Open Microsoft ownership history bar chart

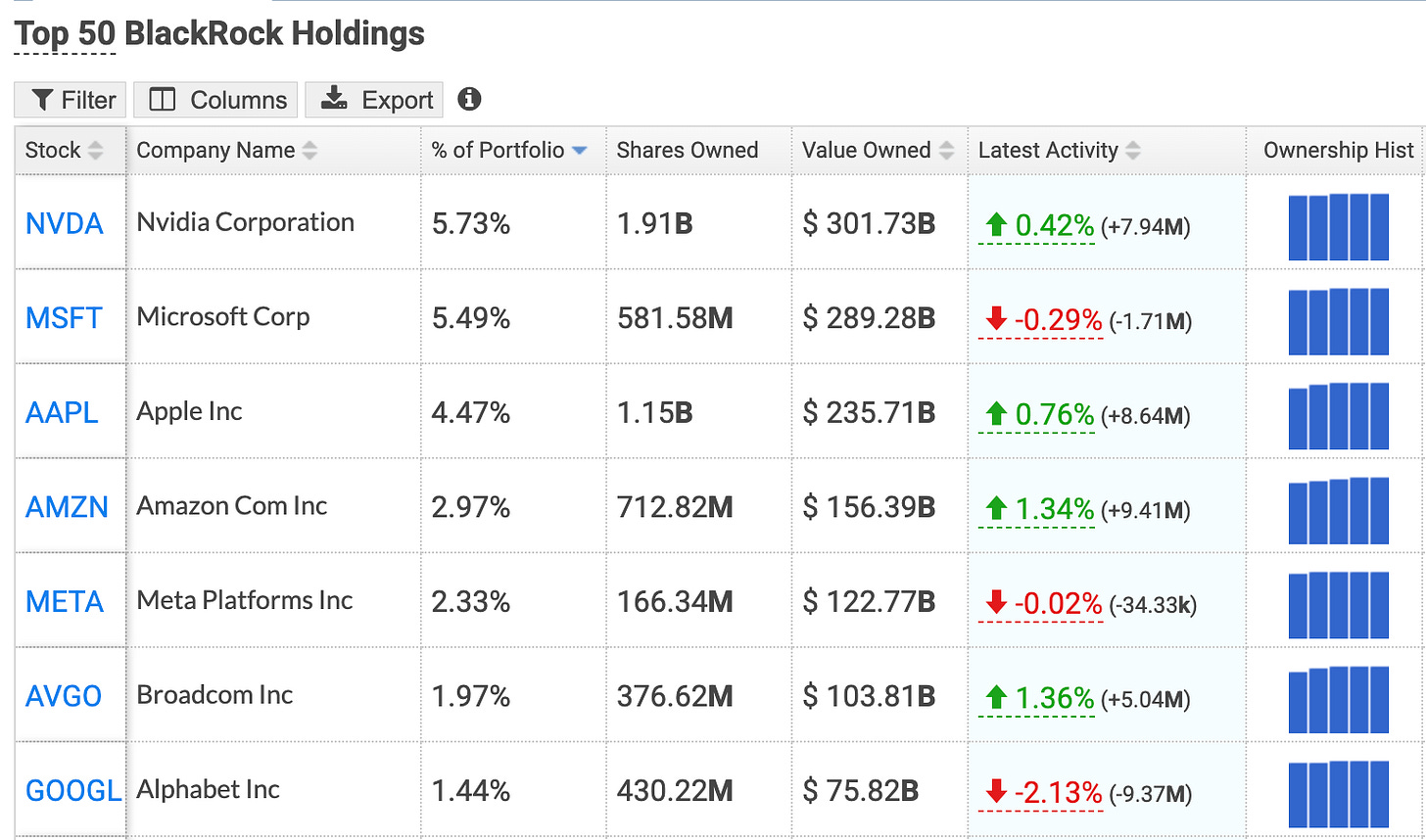pyautogui.click(x=1338, y=321)
